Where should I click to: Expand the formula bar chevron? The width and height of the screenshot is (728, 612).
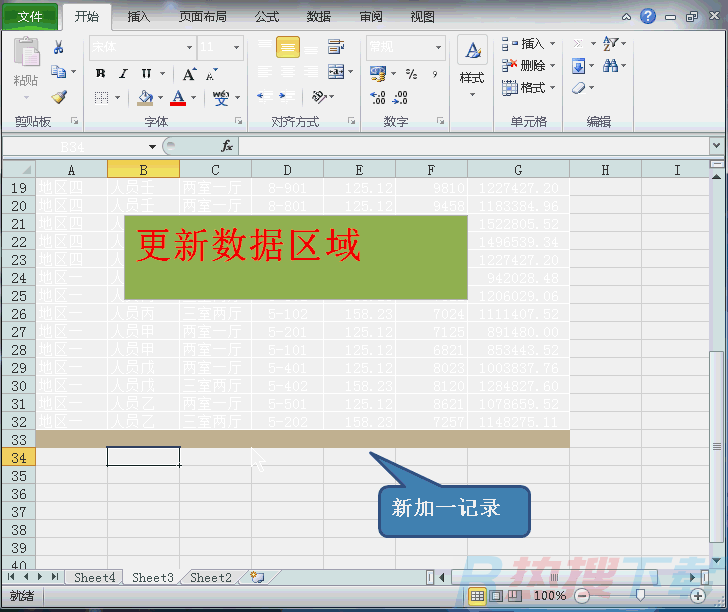pos(716,145)
